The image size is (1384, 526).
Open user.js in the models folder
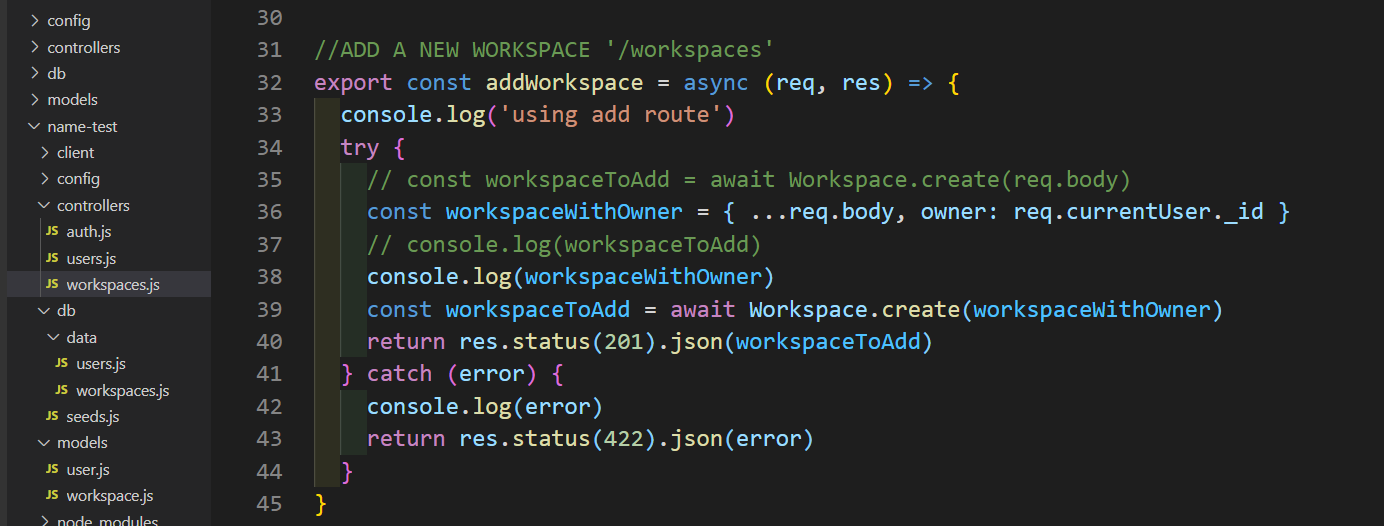[x=88, y=470]
